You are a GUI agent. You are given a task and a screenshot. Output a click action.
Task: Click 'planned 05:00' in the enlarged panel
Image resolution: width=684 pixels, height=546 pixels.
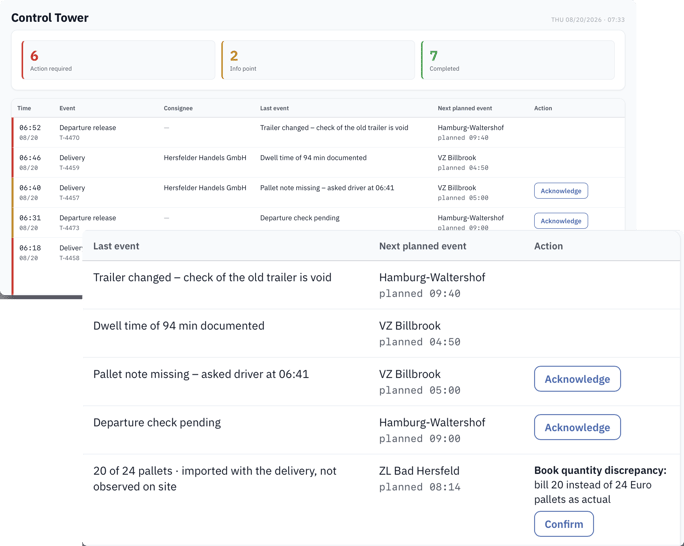(x=420, y=390)
